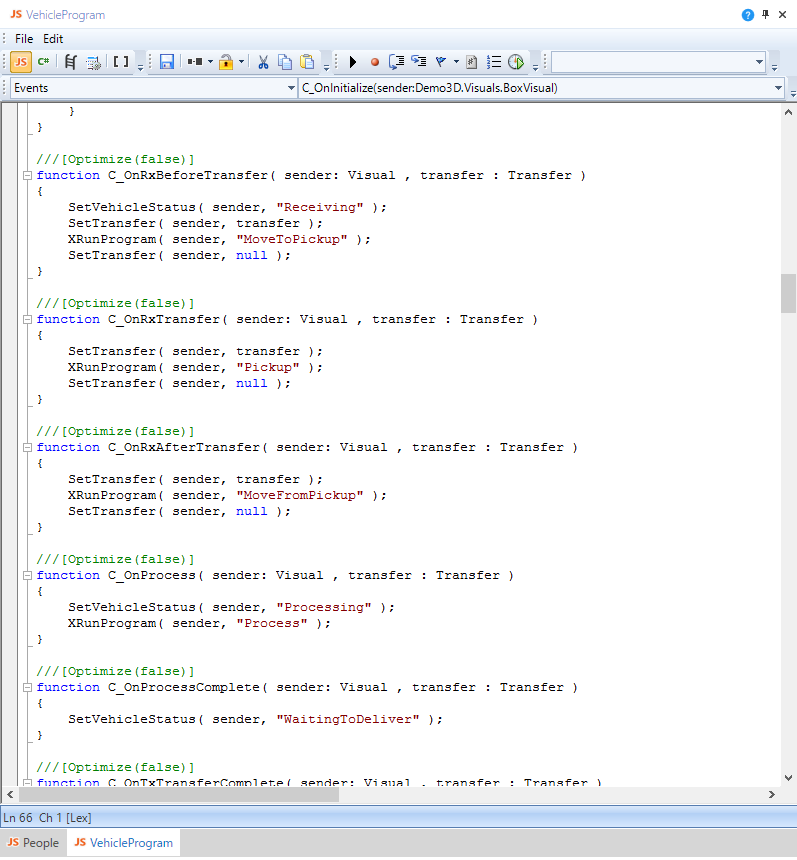Viewport: 797px width, 860px height.
Task: Click the square brackets toolbar icon
Action: (121, 62)
